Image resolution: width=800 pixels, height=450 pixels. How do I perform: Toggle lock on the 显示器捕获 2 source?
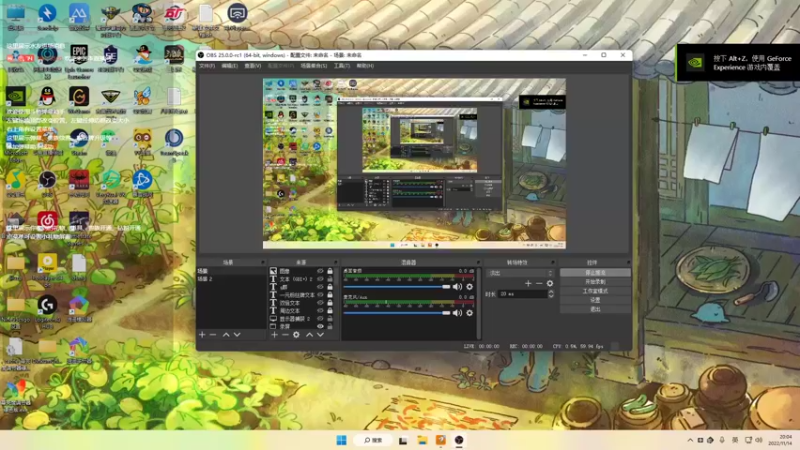coord(330,318)
